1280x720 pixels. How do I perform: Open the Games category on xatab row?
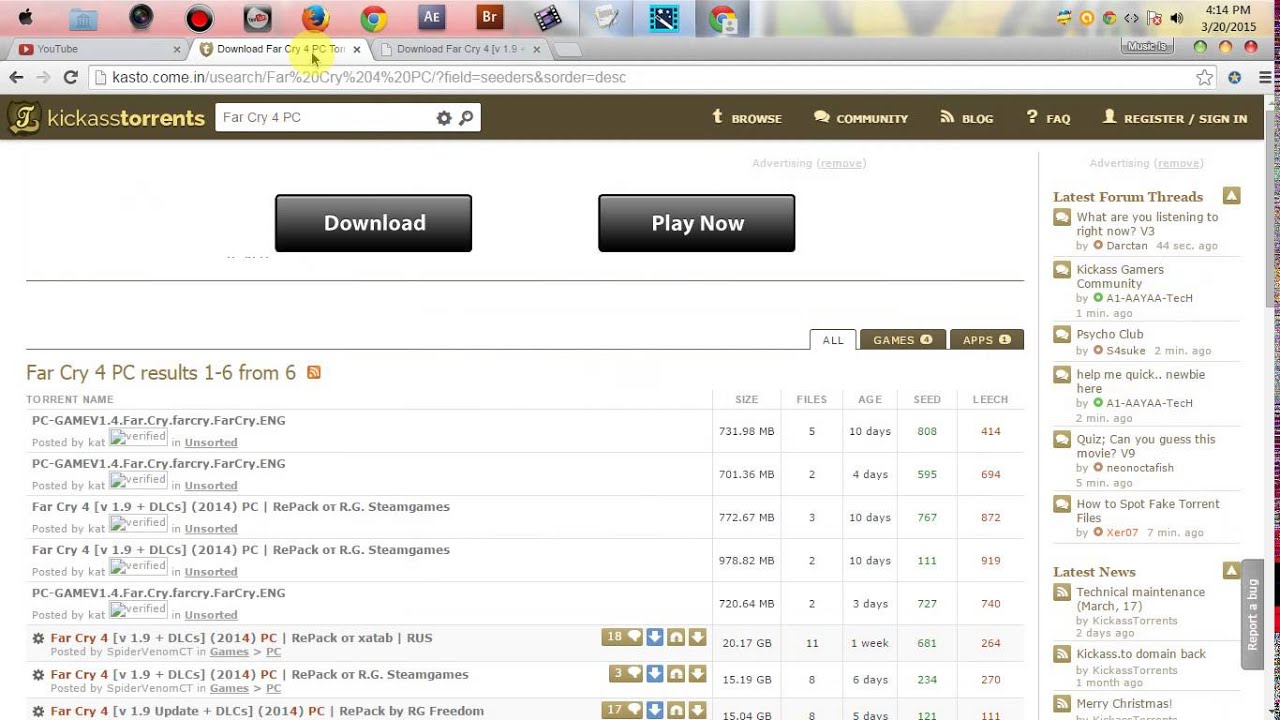(229, 652)
